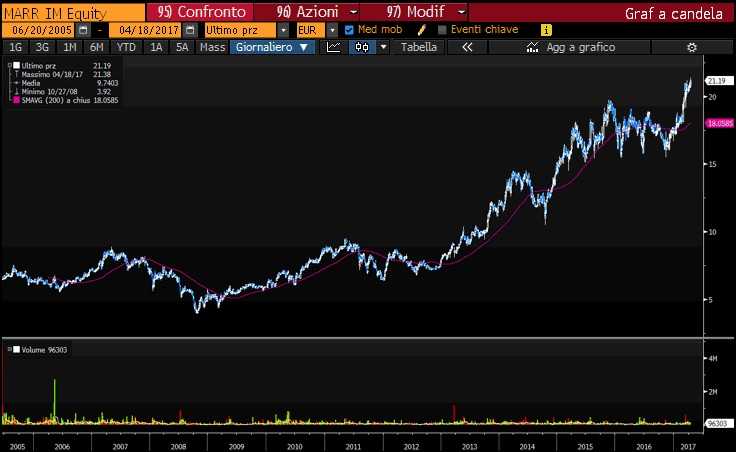Image resolution: width=736 pixels, height=452 pixels.
Task: Click the pencil edit icon beside Med mob
Action: (x=422, y=30)
